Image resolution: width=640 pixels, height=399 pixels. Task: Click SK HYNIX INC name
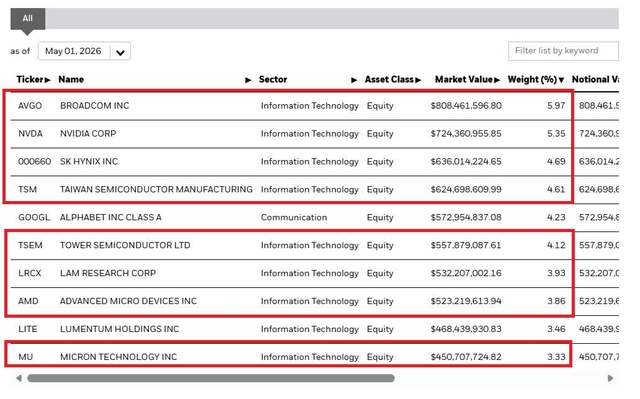click(89, 162)
